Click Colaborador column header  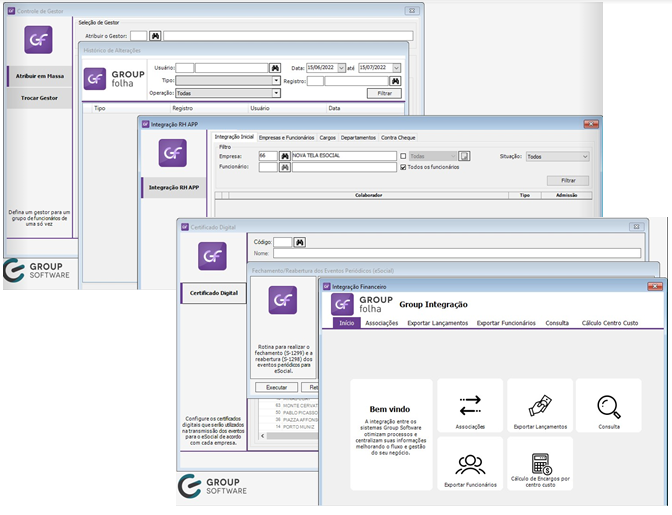[x=369, y=195]
